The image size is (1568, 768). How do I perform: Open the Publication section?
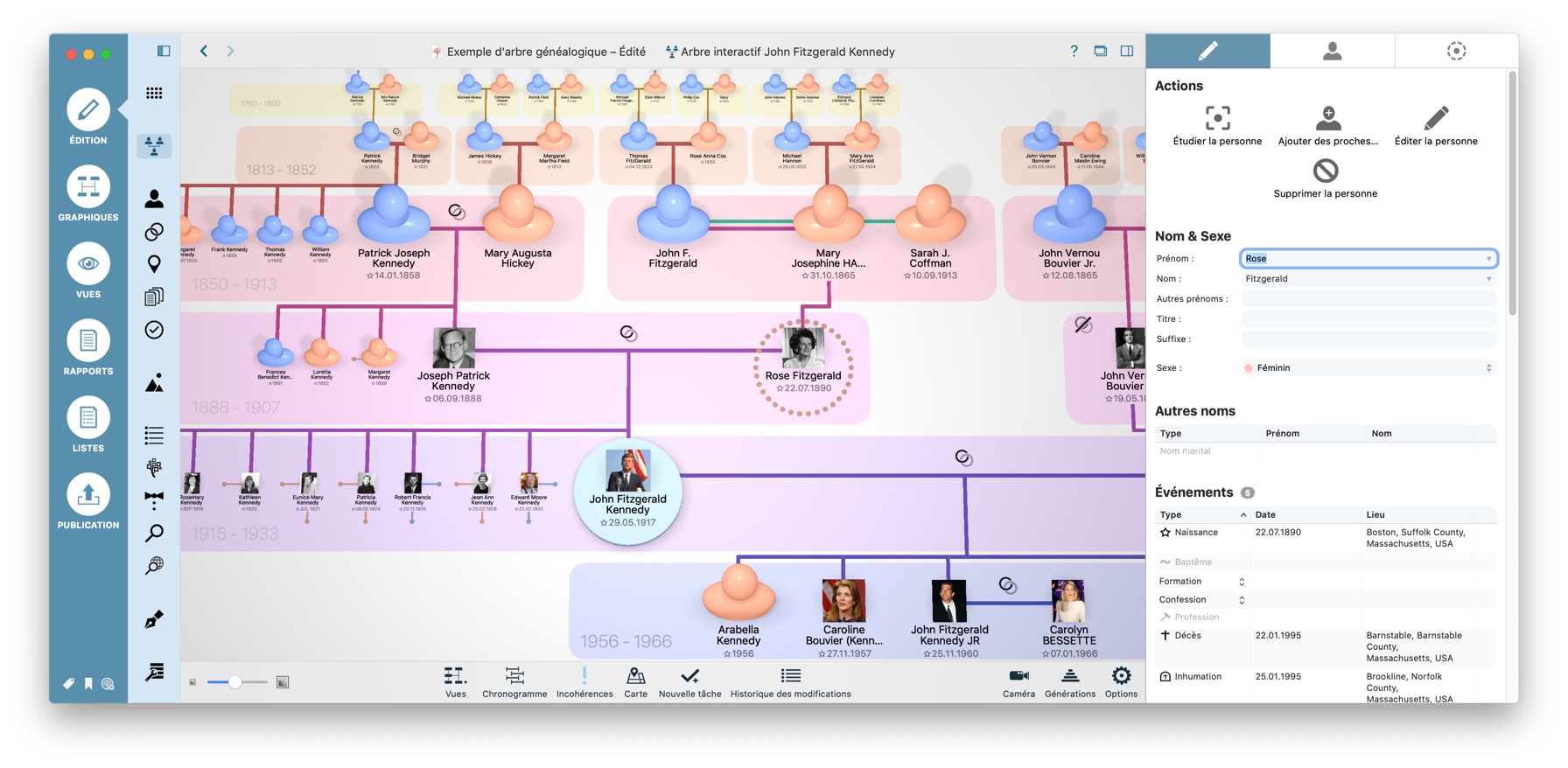point(88,502)
